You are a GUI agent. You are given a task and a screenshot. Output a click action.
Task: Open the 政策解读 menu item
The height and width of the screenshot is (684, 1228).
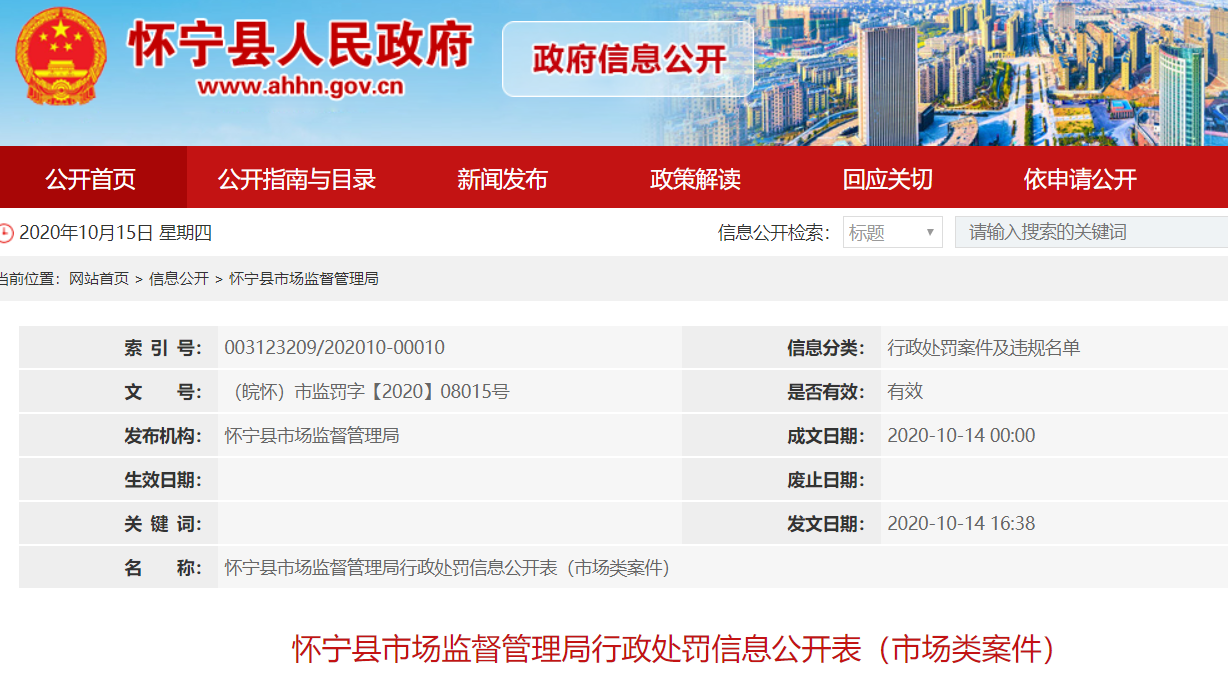(x=695, y=179)
